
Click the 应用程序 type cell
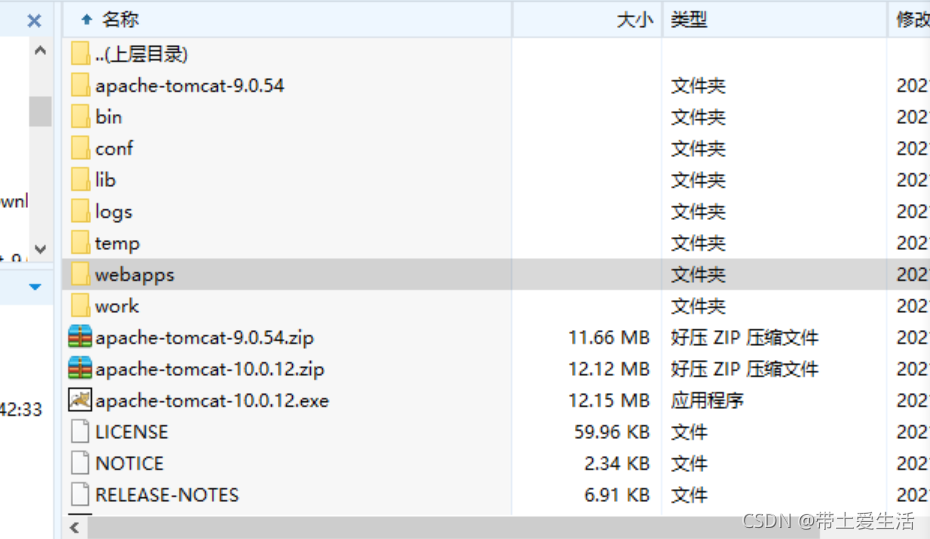707,400
